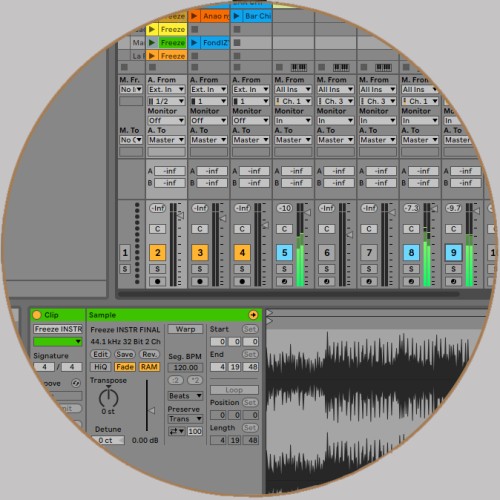Arm MIDI track 7 for recording
500x500 pixels.
point(369,281)
